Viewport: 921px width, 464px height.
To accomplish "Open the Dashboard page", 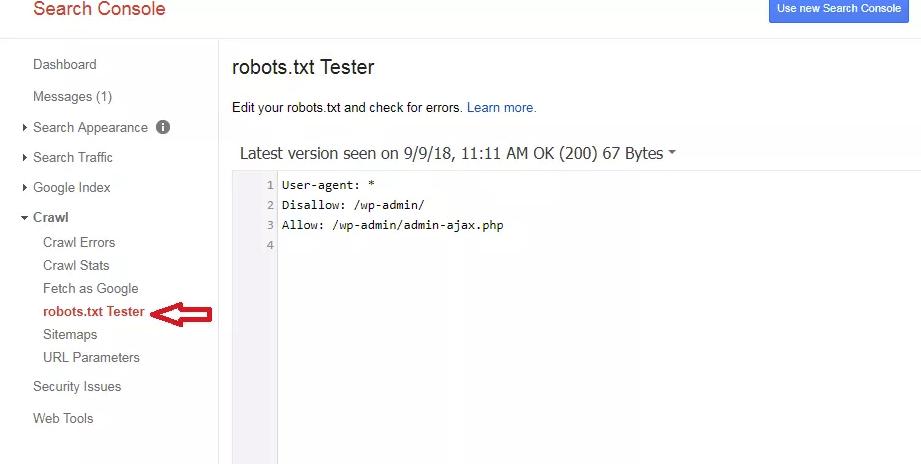I will pyautogui.click(x=64, y=65).
